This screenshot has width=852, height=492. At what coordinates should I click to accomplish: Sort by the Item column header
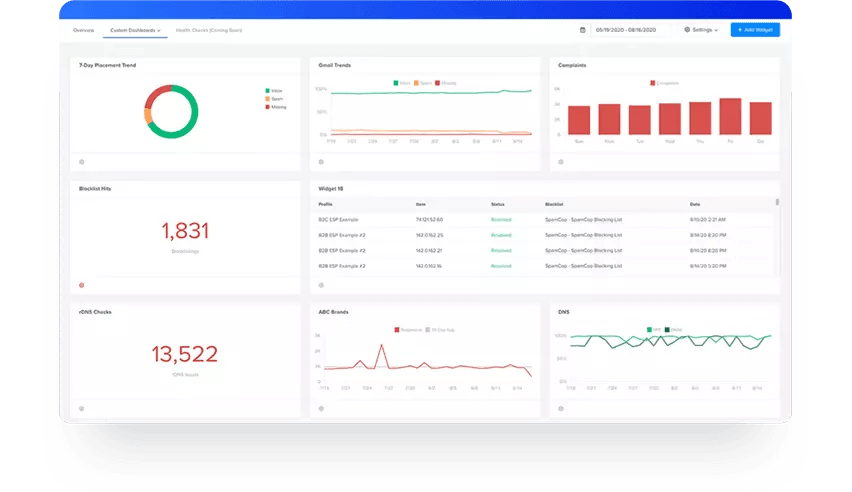pos(421,204)
